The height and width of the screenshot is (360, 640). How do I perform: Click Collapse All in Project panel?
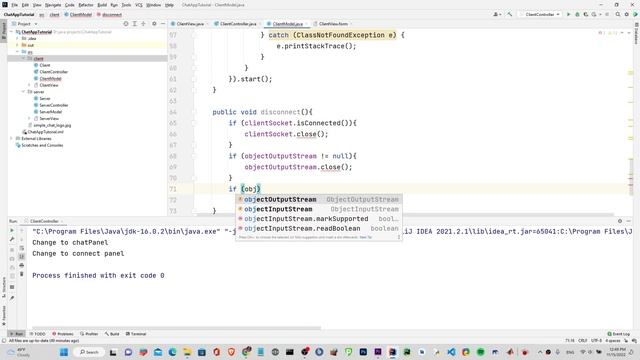point(143,24)
